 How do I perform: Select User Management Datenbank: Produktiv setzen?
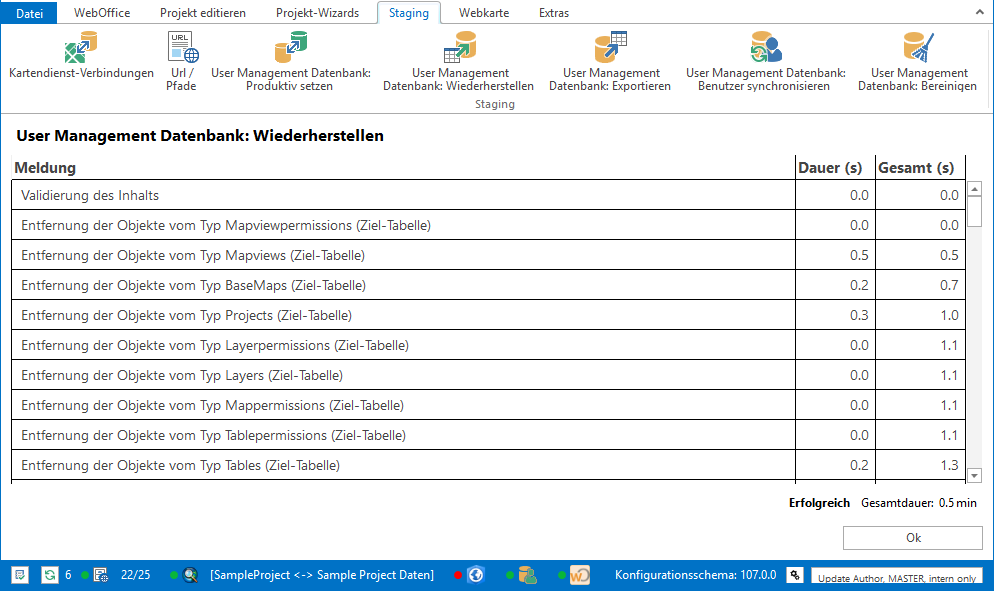[x=290, y=60]
